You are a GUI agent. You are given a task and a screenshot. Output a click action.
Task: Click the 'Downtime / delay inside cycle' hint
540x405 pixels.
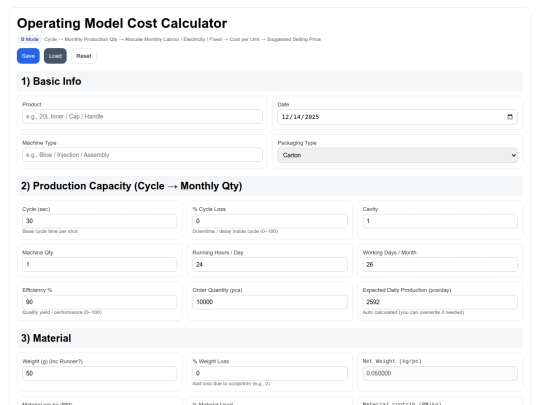pyautogui.click(x=235, y=231)
